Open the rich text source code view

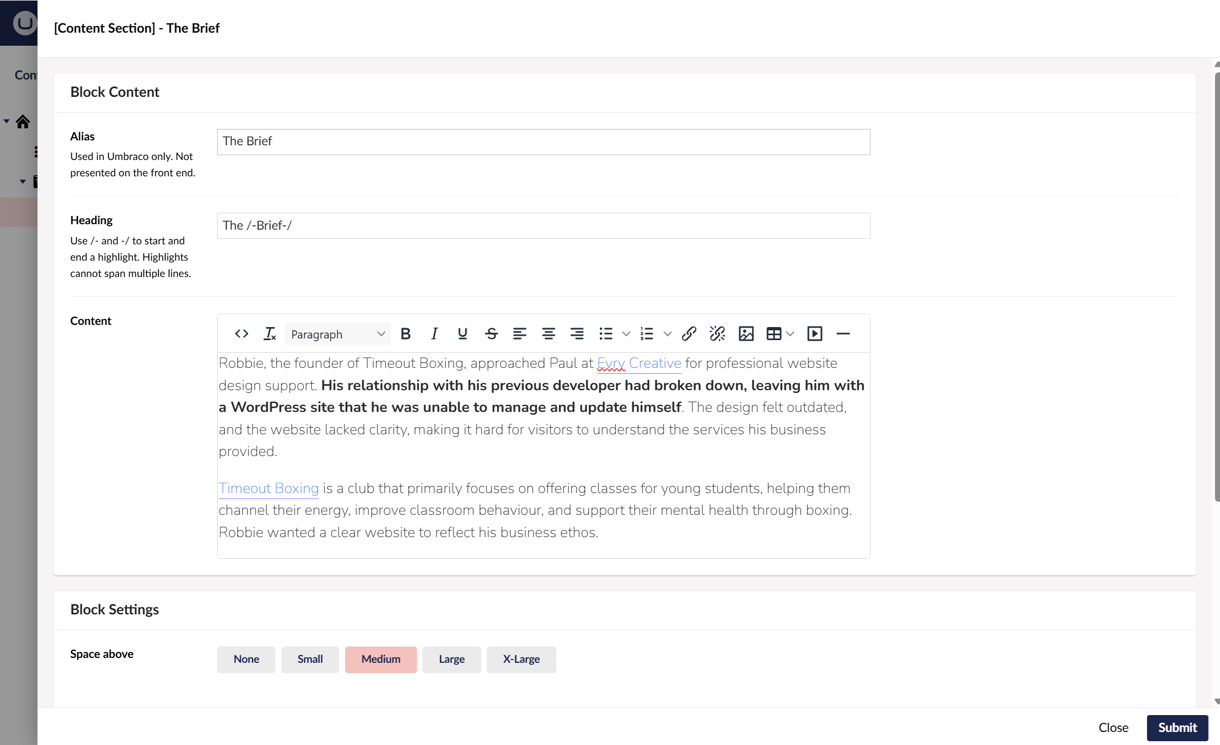(x=241, y=333)
